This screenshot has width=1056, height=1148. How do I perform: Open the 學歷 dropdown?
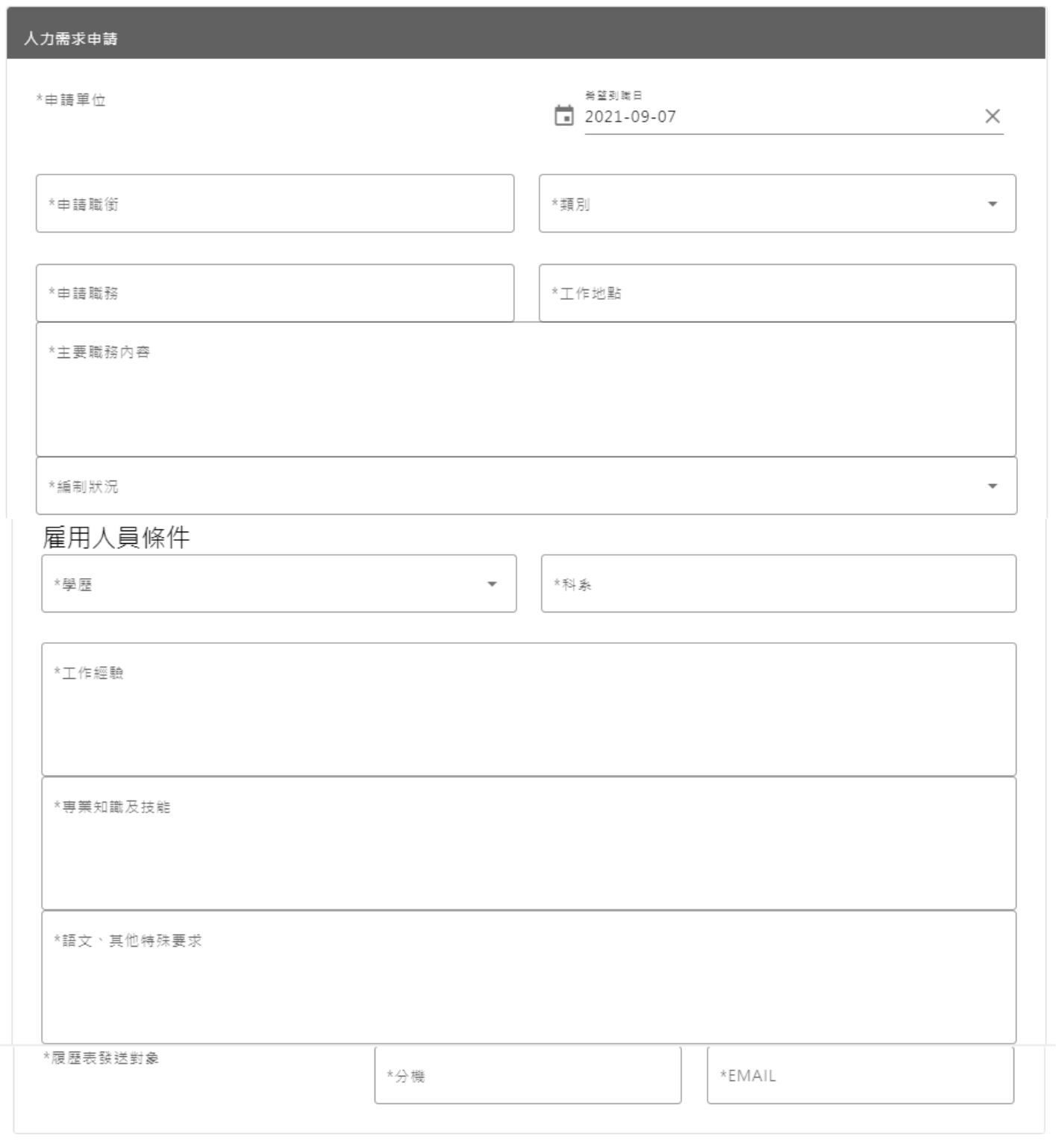(276, 584)
